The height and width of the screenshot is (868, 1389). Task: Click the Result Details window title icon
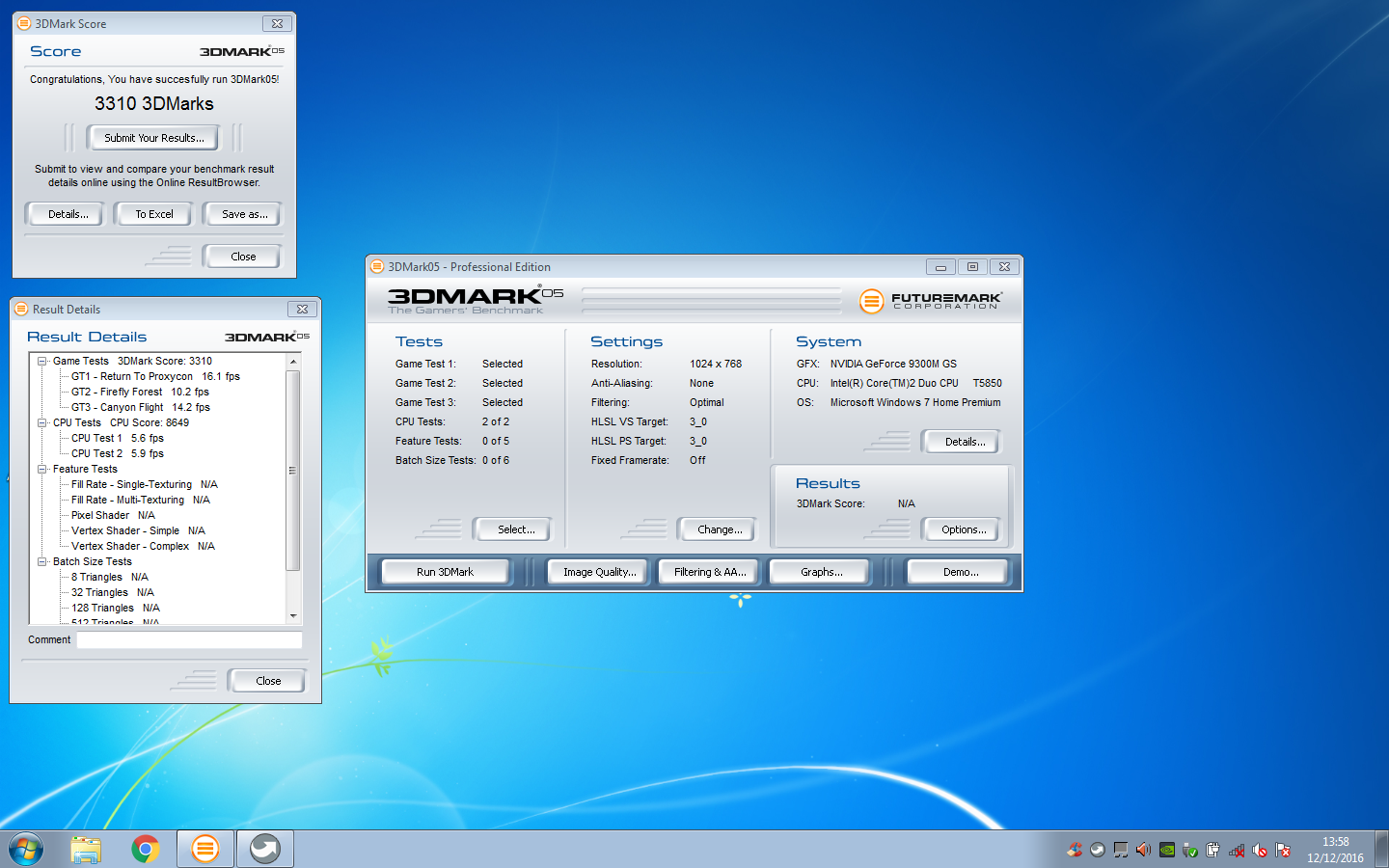(21, 310)
